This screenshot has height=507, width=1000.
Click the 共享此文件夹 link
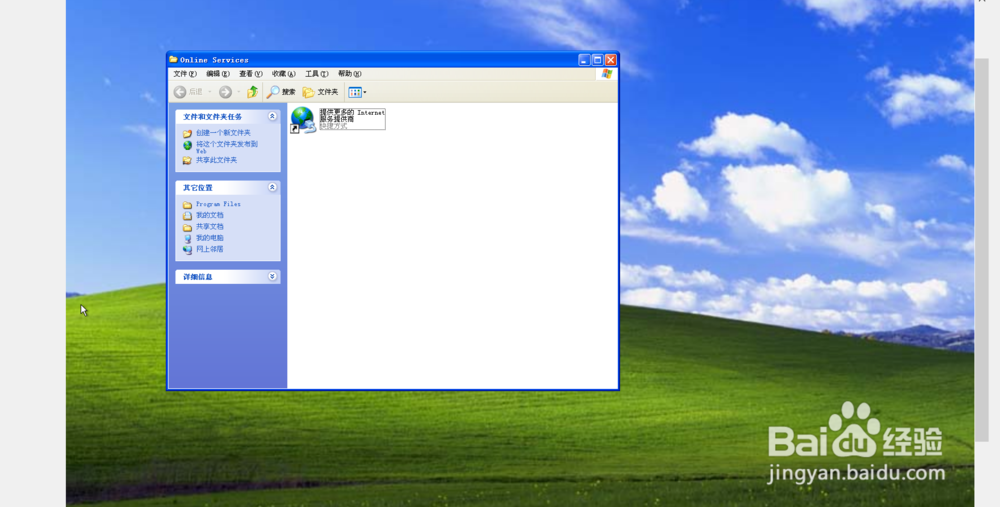[216, 160]
